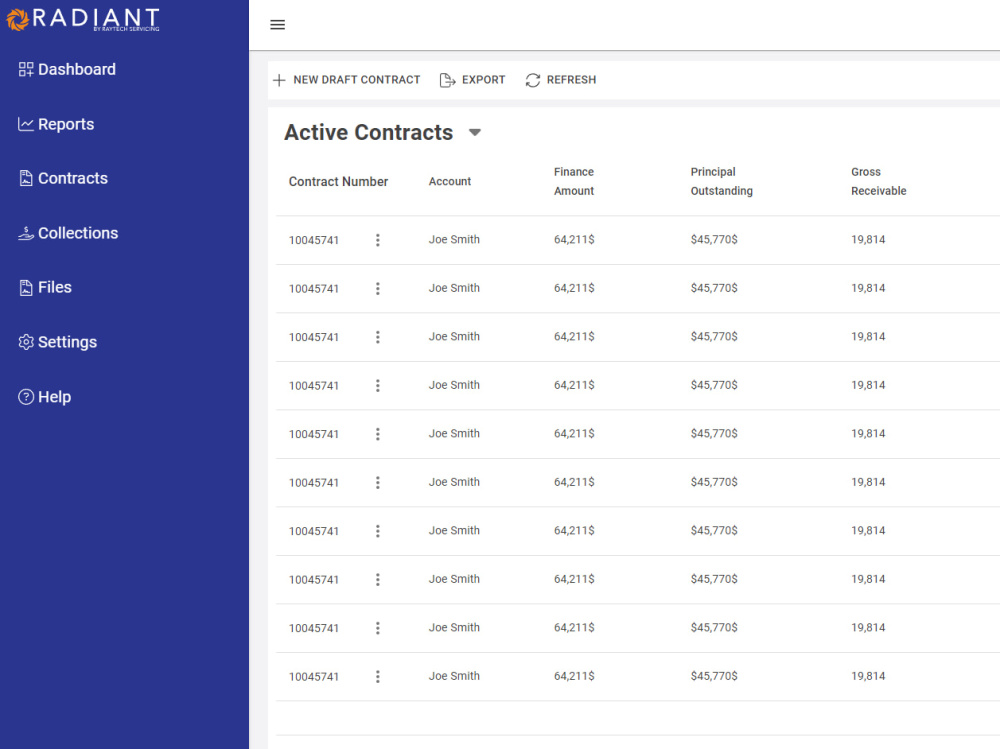
Task: Open the three-dot menu in the first contract row
Action: [378, 240]
